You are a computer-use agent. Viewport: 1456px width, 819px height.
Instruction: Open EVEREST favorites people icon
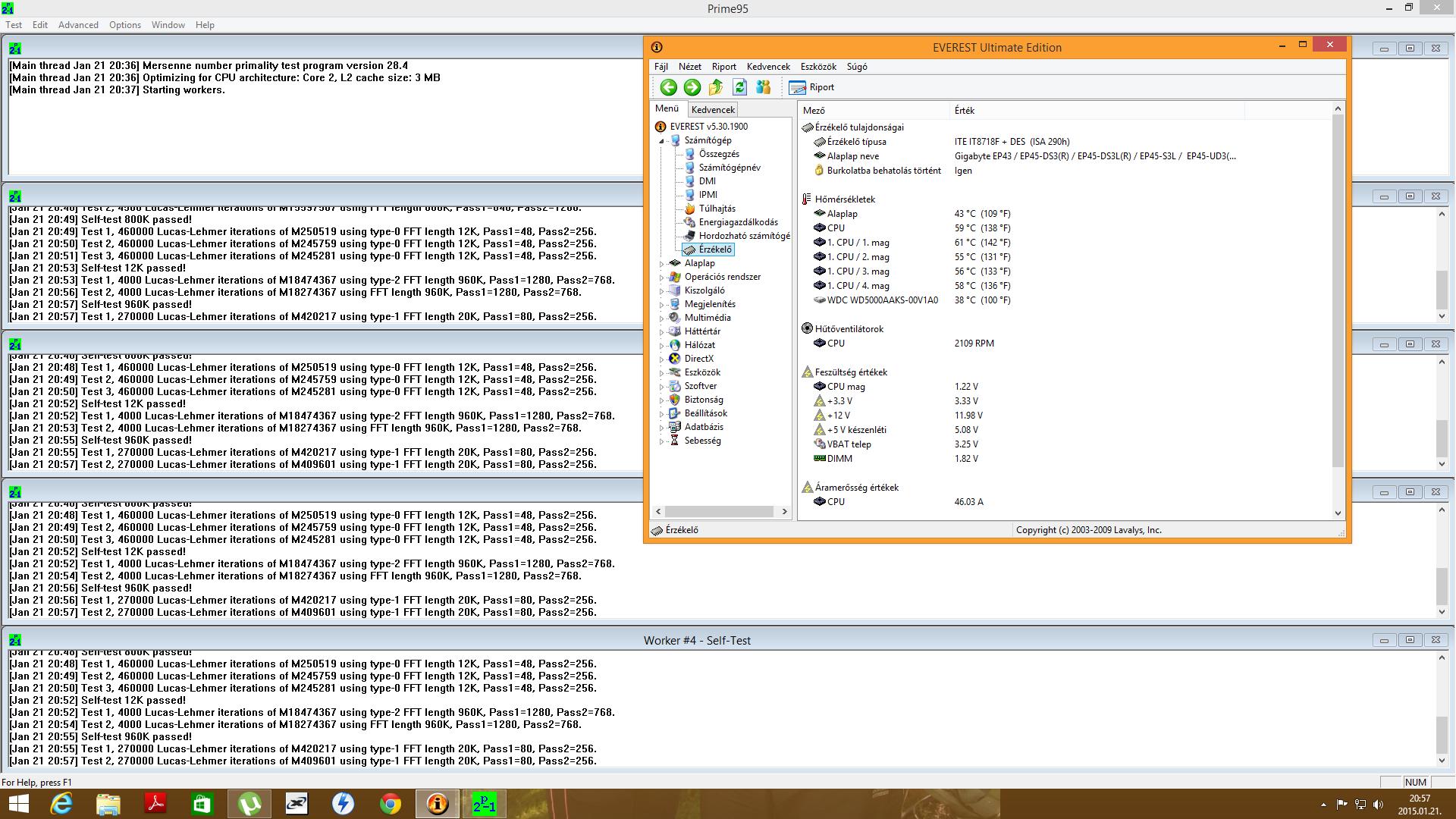[x=764, y=87]
